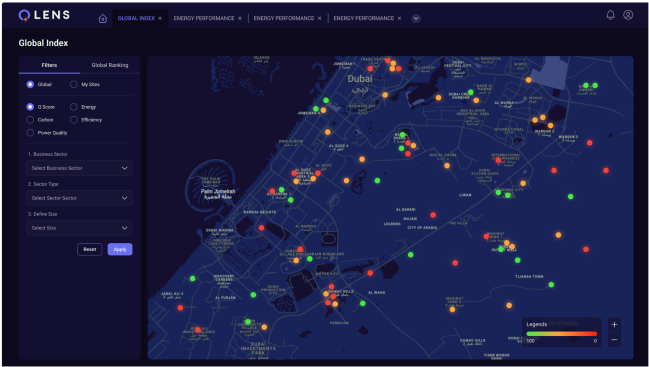Zoom in the map with plus
Image resolution: width=649 pixels, height=367 pixels.
614,325
